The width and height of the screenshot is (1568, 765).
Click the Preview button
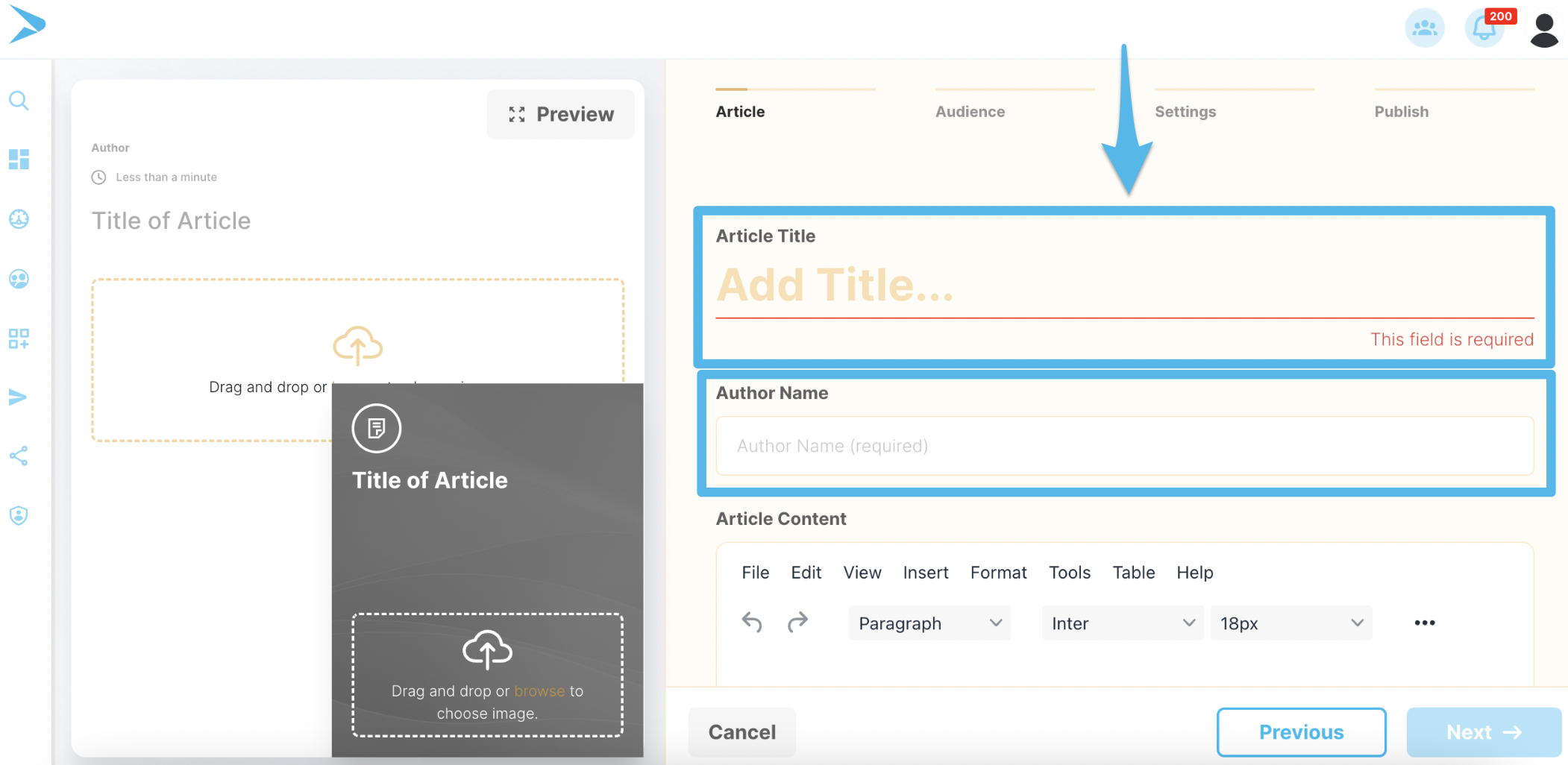point(561,114)
